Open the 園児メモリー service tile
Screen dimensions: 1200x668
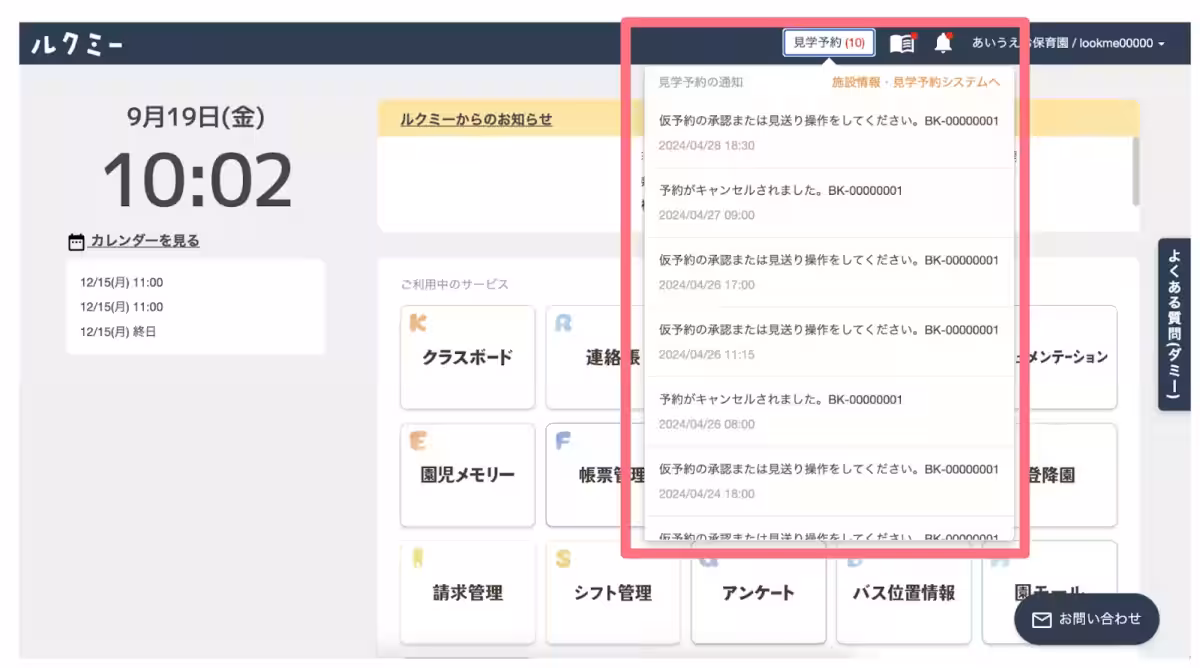pos(467,475)
